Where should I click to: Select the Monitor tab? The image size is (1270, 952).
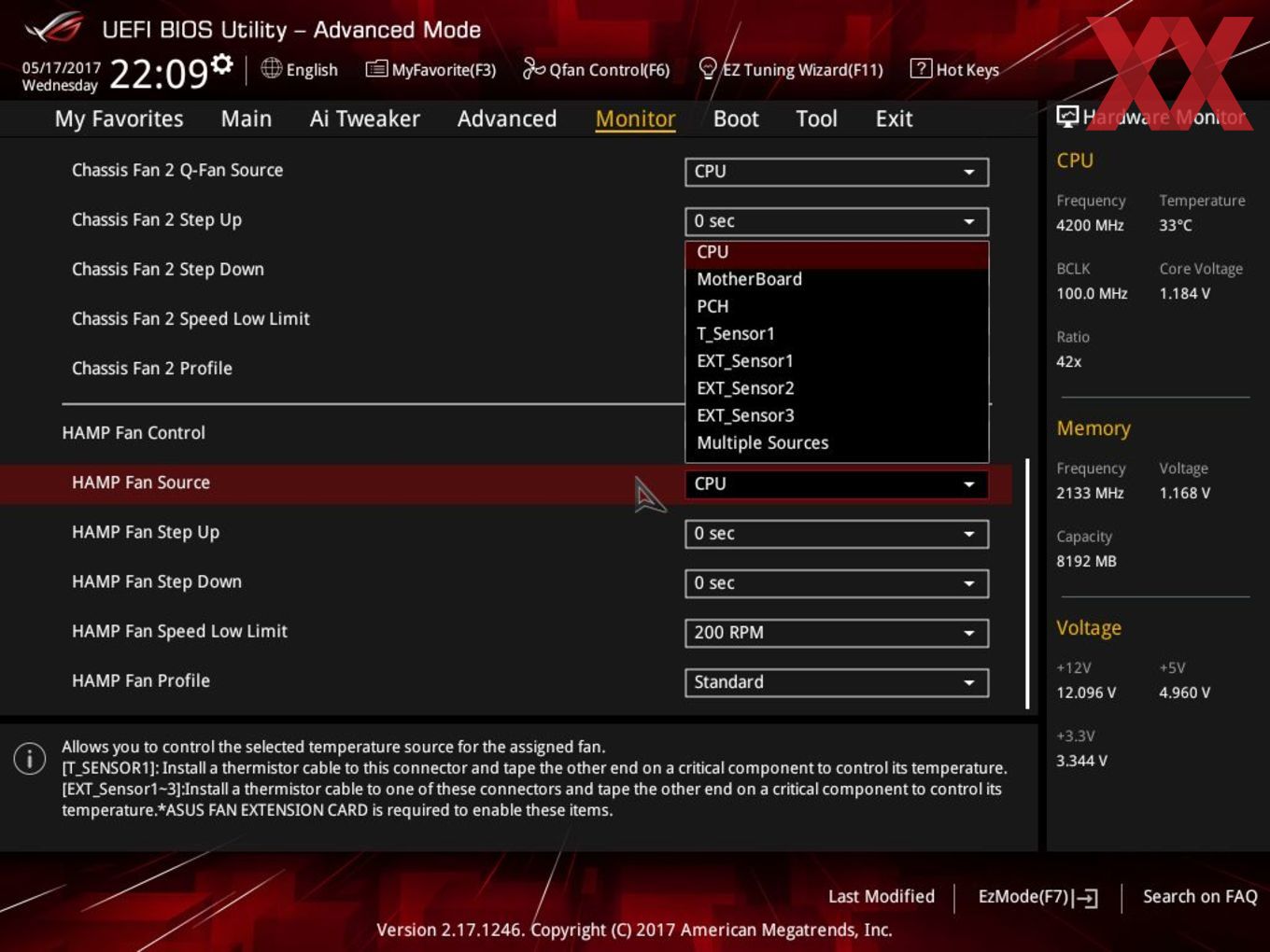(x=635, y=119)
